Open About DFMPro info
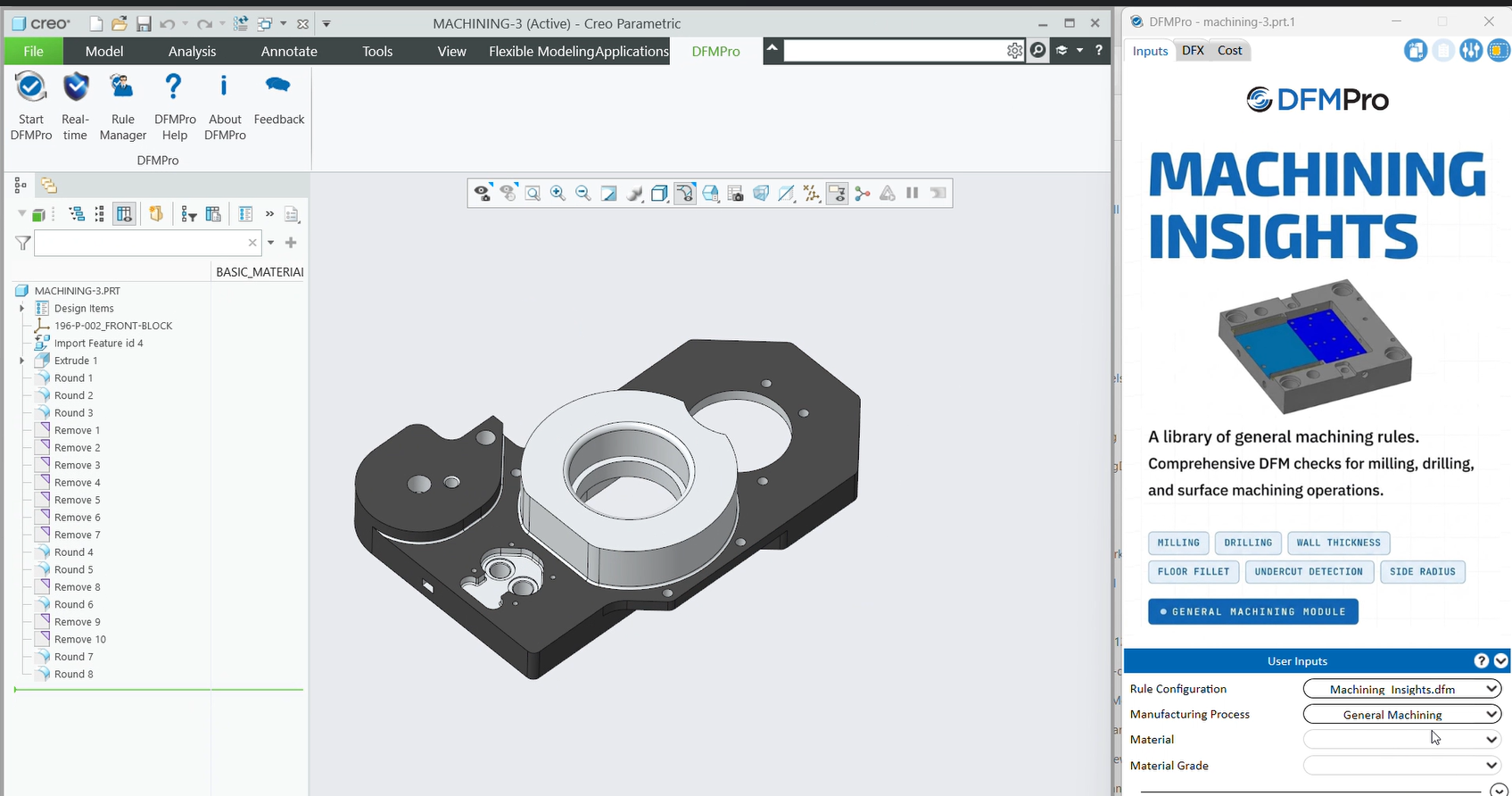 [225, 107]
